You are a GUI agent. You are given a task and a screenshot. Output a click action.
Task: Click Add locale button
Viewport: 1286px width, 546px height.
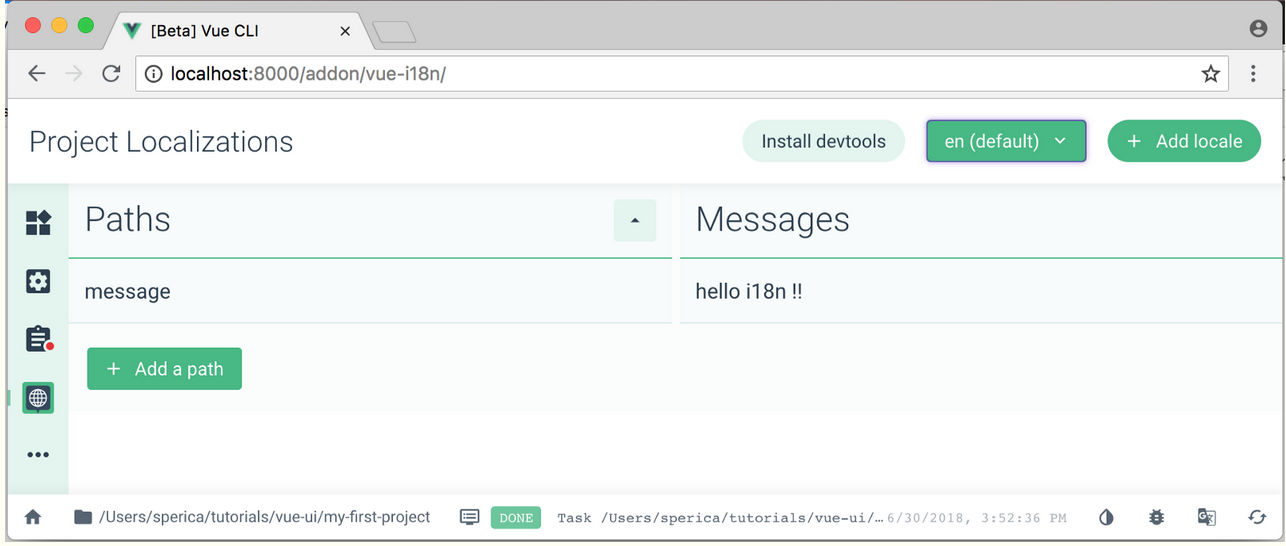(x=1184, y=141)
